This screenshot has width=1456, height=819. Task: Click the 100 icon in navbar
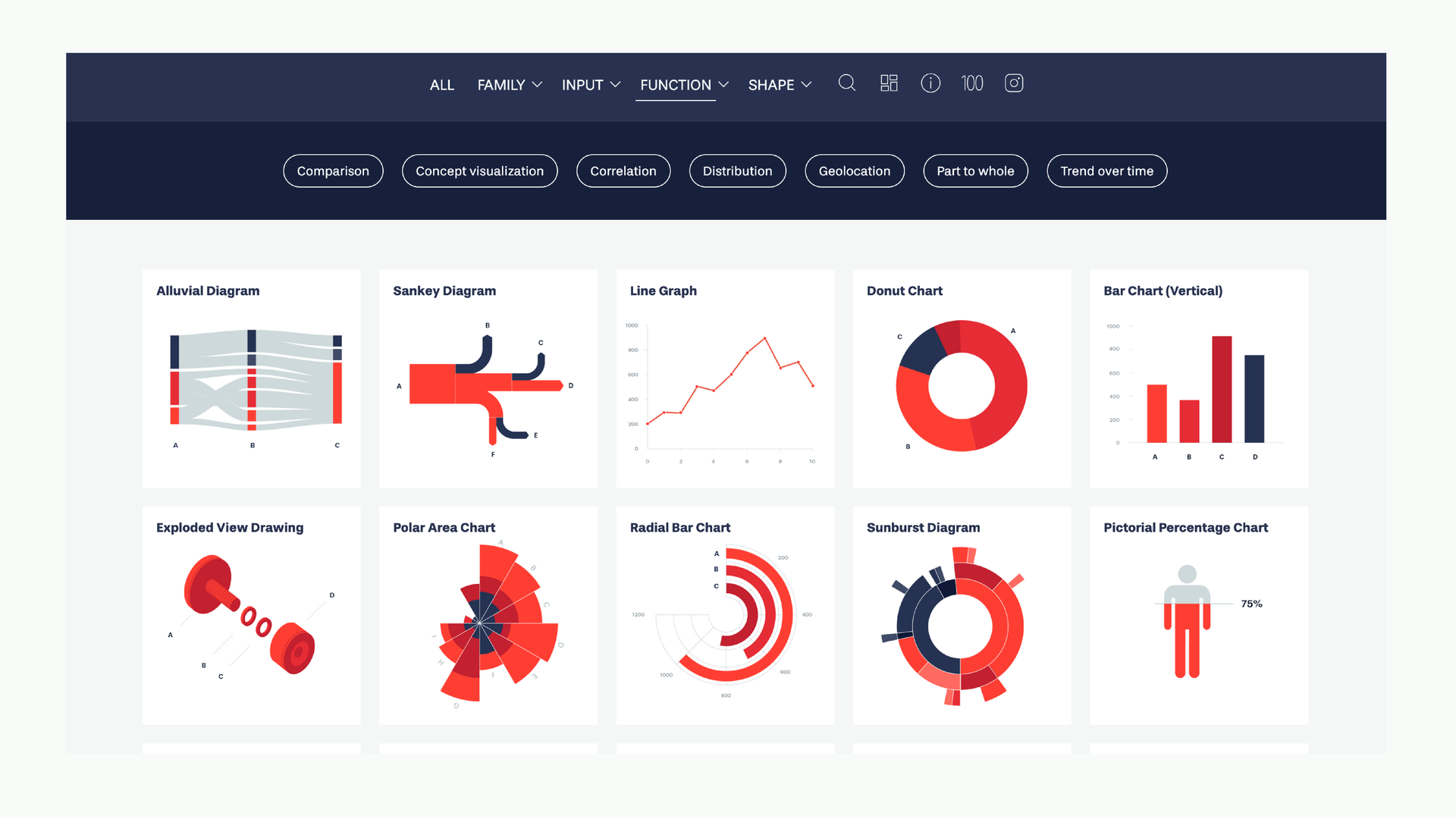[x=972, y=83]
